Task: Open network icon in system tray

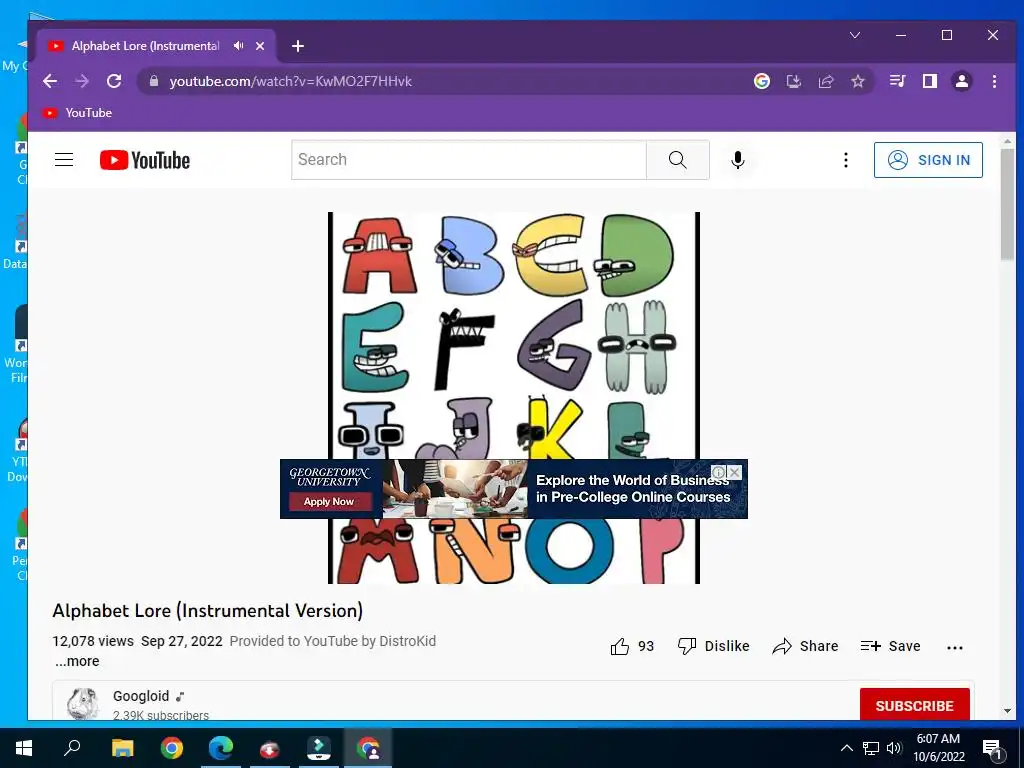Action: click(x=871, y=748)
